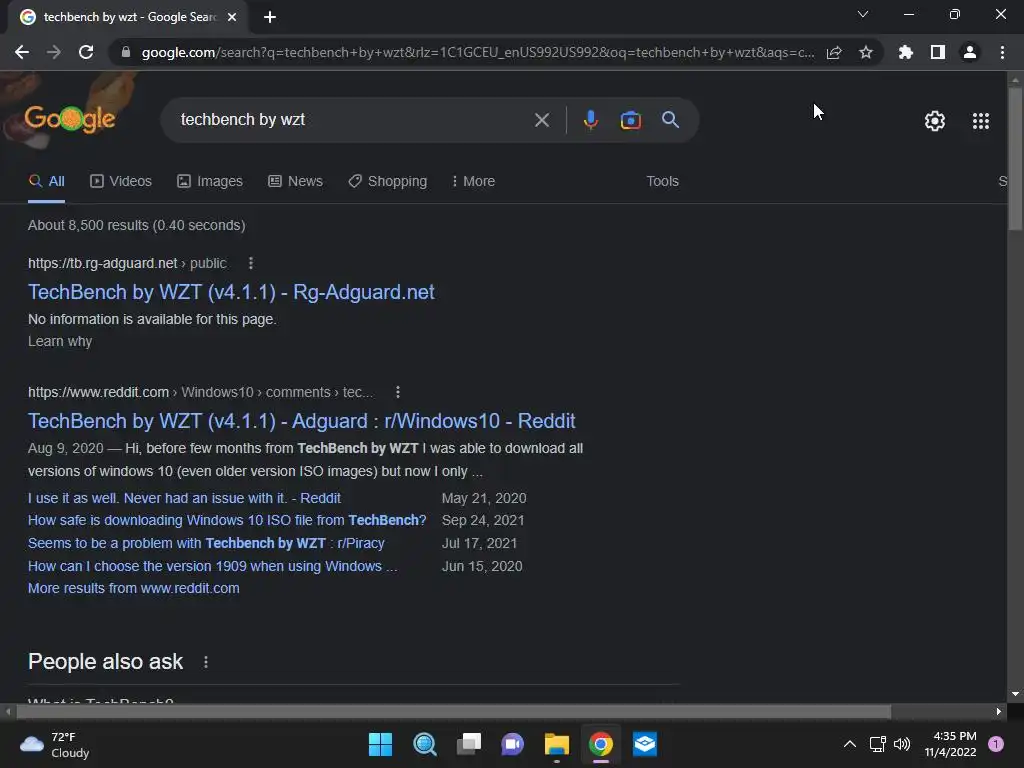Viewport: 1024px width, 768px height.
Task: Open People also ask options menu
Action: 206,662
